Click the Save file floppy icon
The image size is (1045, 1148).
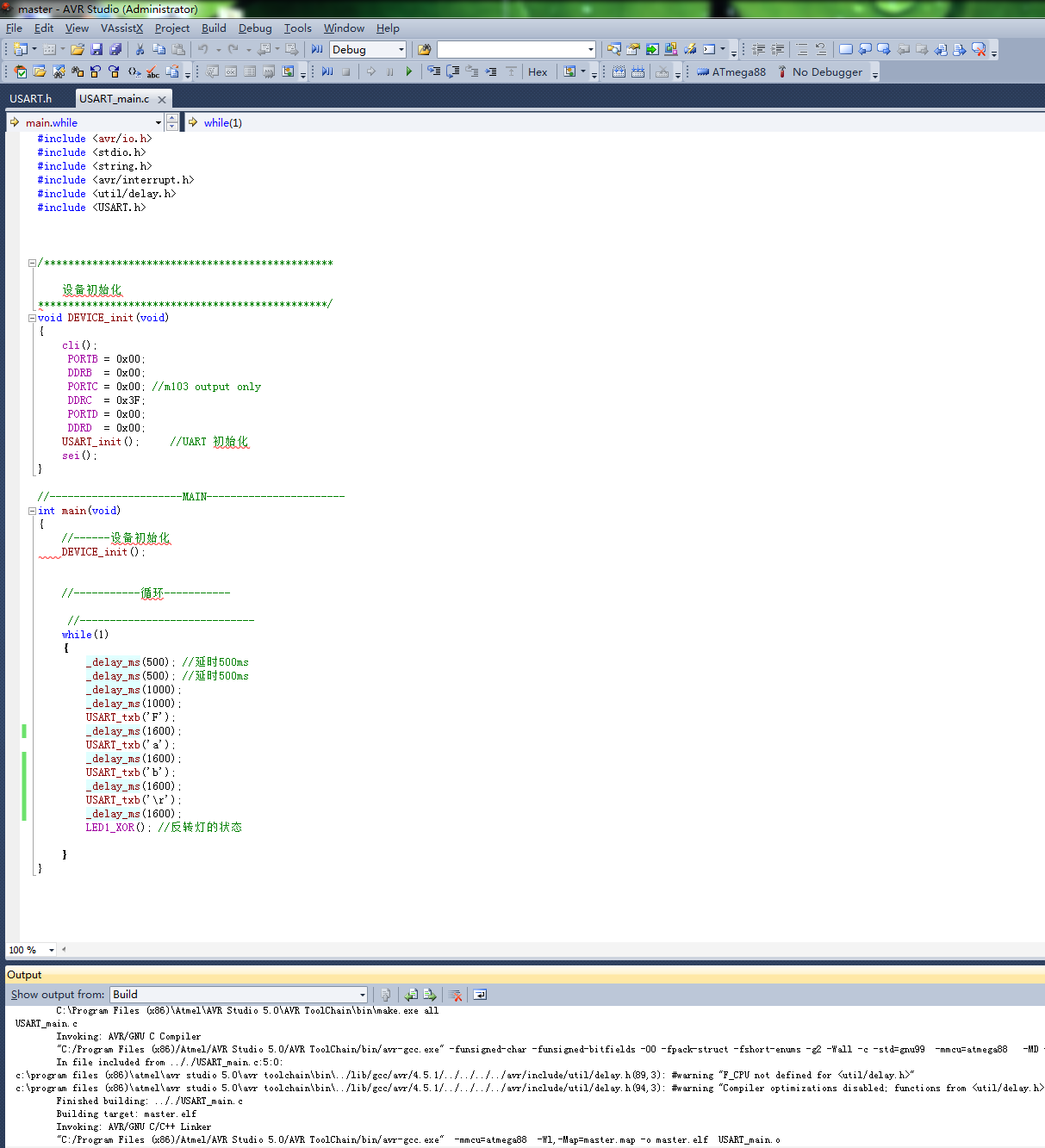click(x=96, y=50)
